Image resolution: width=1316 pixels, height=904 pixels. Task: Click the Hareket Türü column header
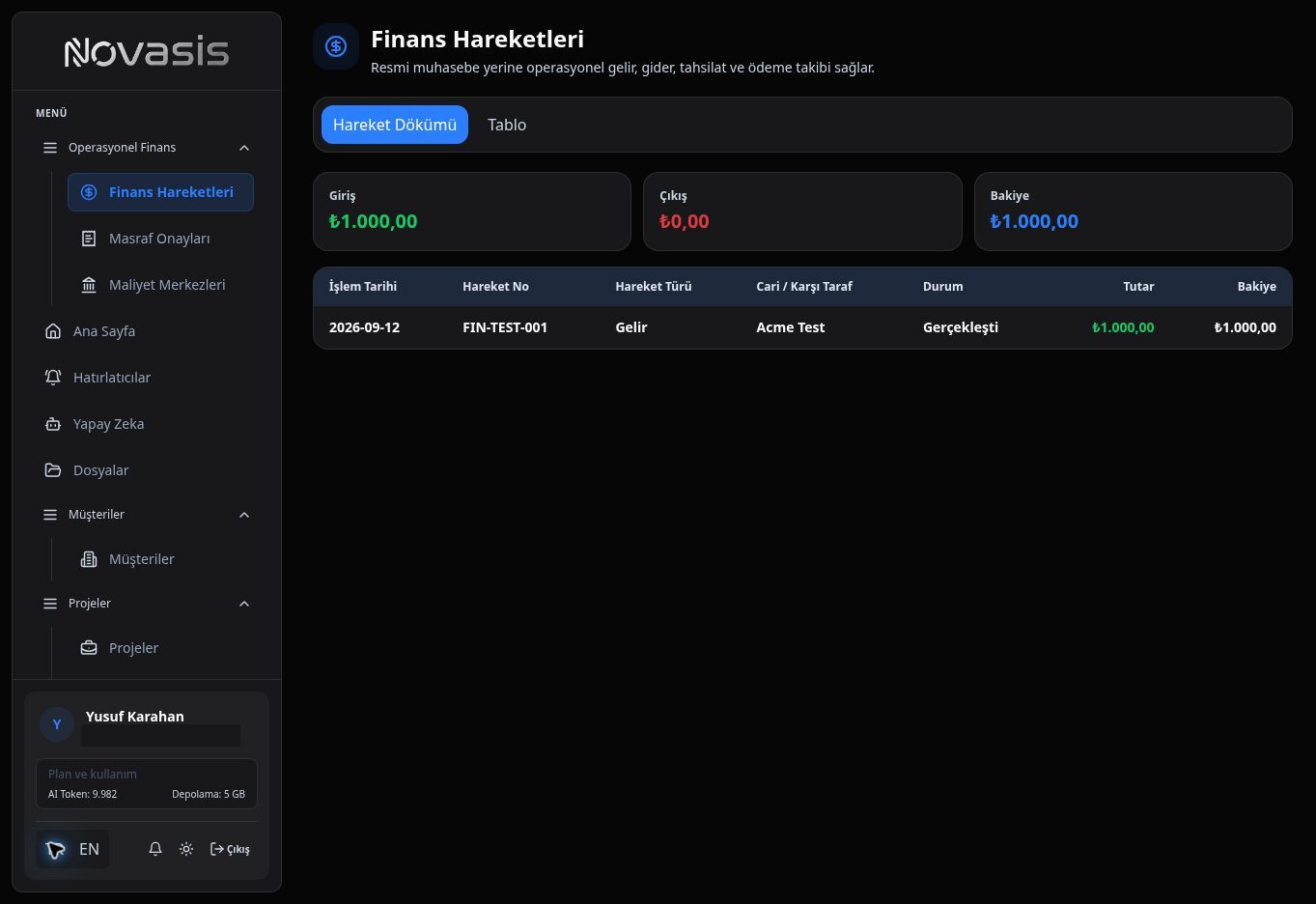pos(654,287)
